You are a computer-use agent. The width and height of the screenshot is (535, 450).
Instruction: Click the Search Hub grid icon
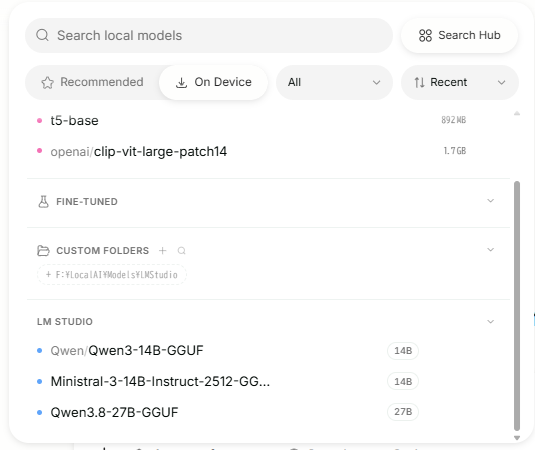tap(425, 35)
